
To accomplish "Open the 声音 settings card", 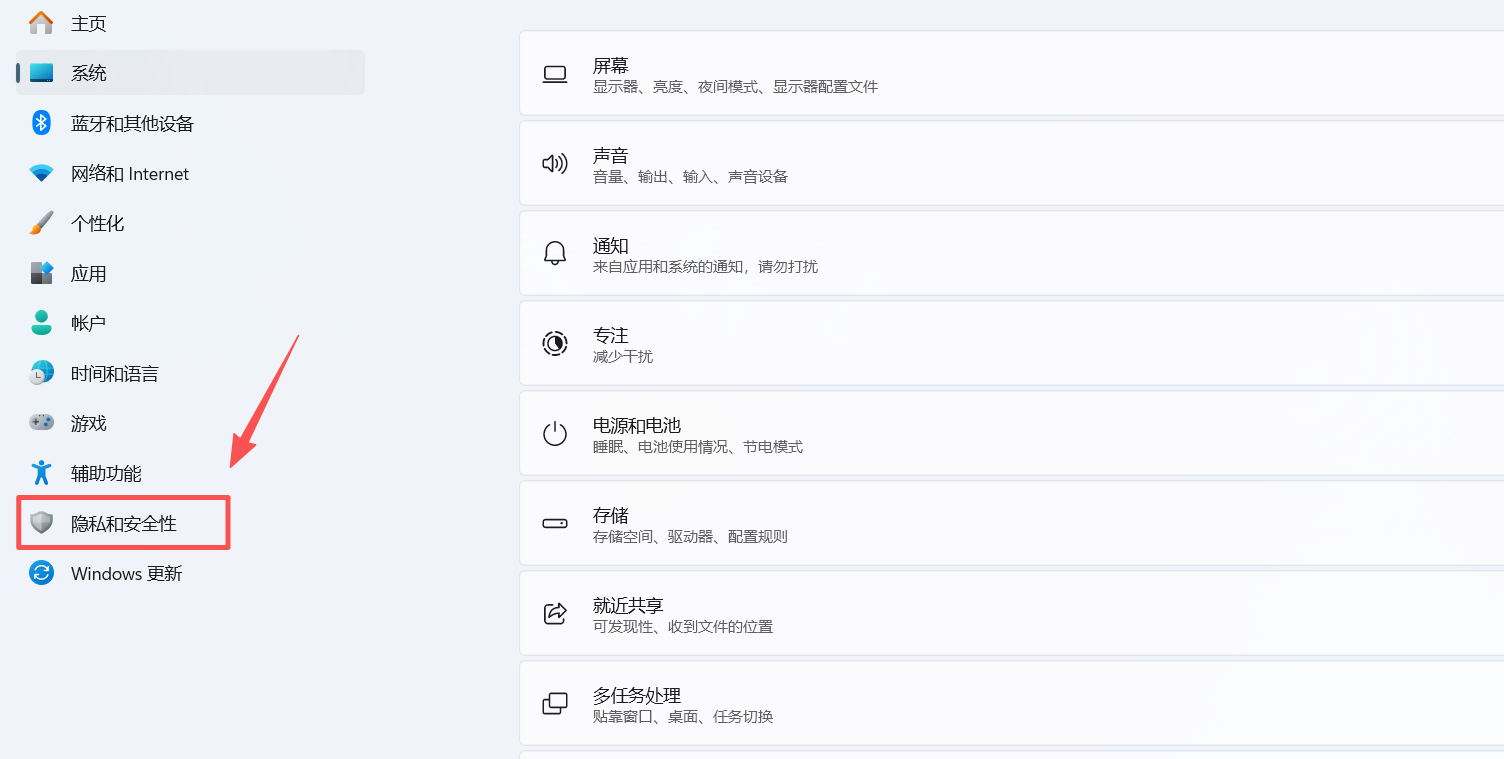I will coord(1012,163).
